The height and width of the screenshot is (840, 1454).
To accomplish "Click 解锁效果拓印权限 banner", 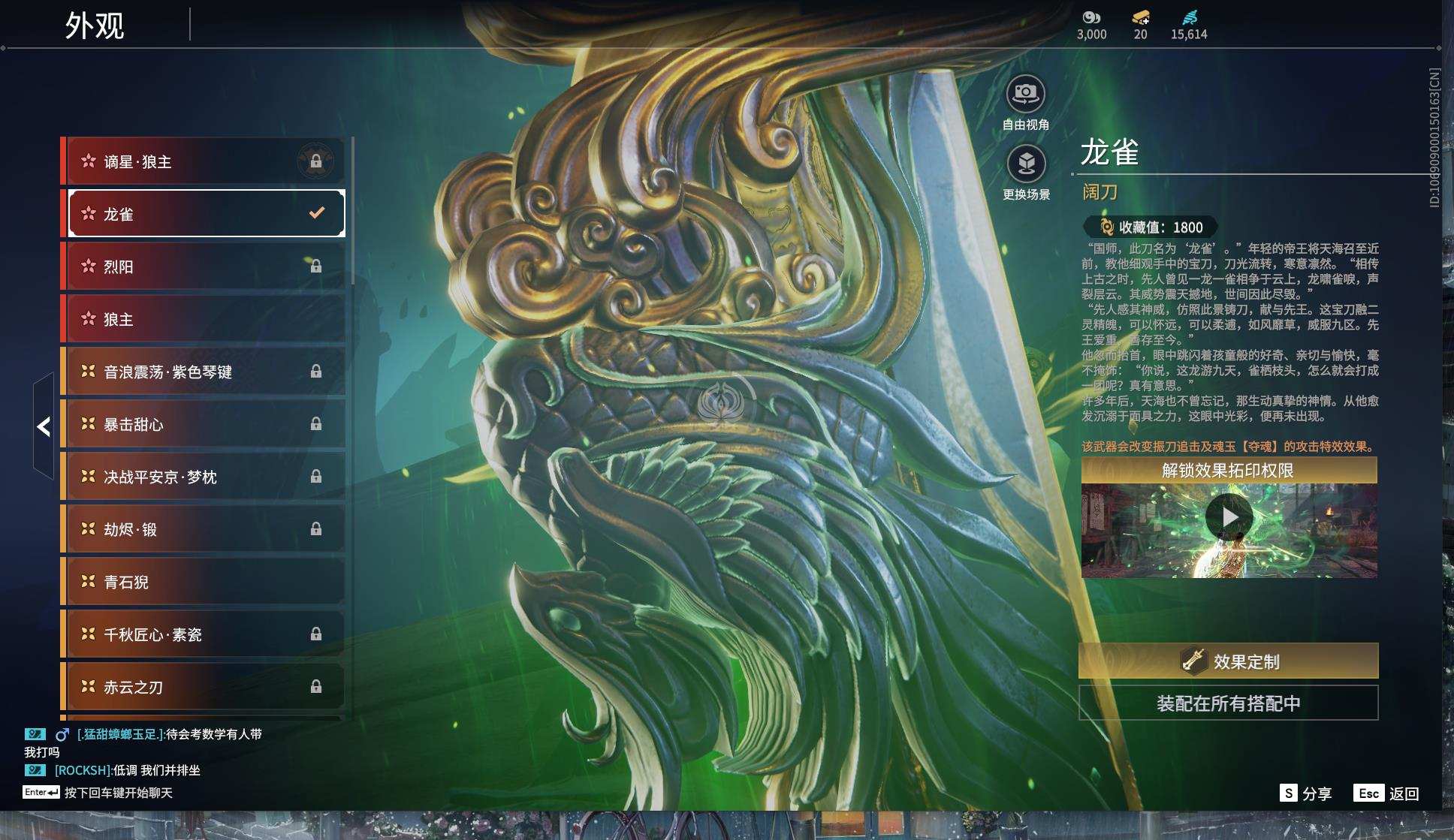I will tap(1229, 471).
